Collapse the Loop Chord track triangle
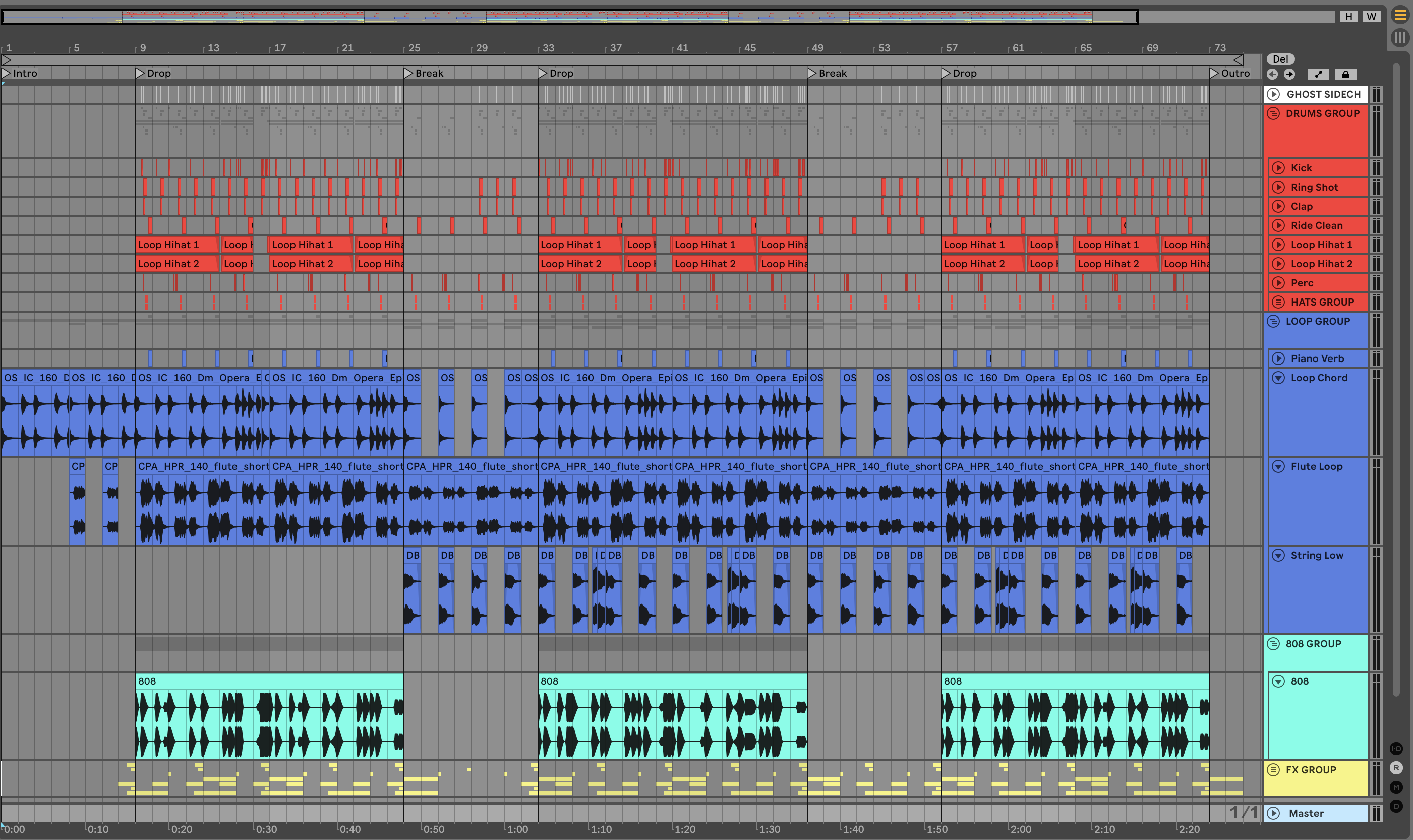1413x840 pixels. click(x=1278, y=378)
